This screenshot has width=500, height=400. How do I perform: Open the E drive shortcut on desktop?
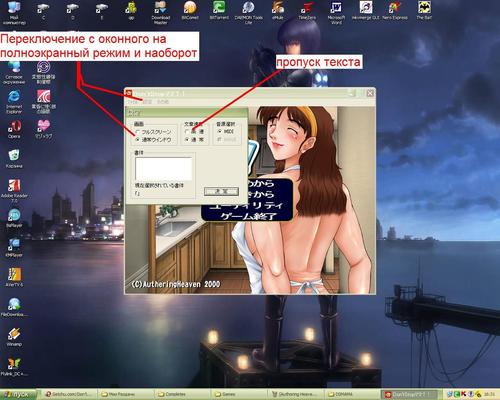pos(102,12)
